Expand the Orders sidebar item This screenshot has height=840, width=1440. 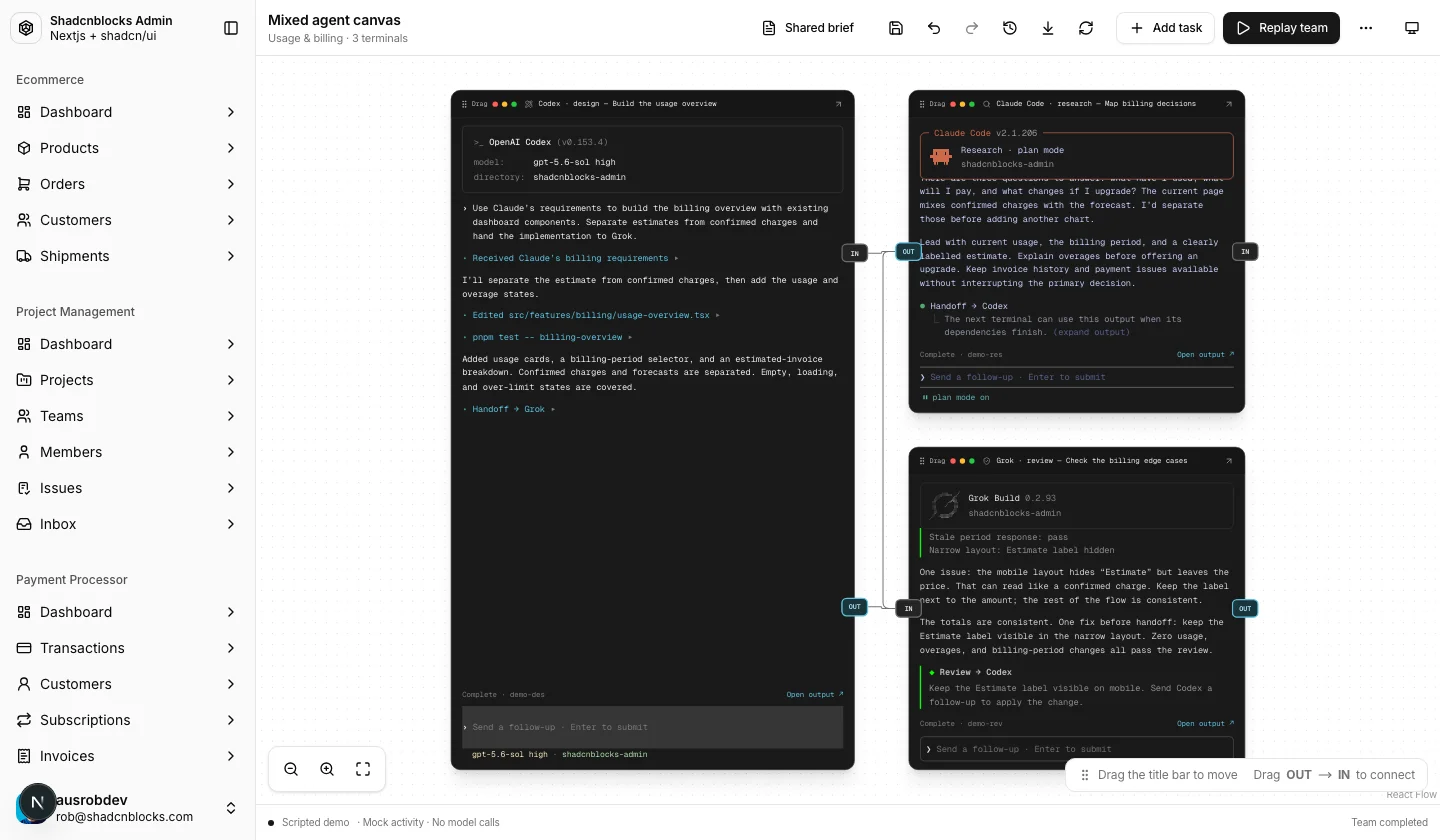tap(231, 184)
